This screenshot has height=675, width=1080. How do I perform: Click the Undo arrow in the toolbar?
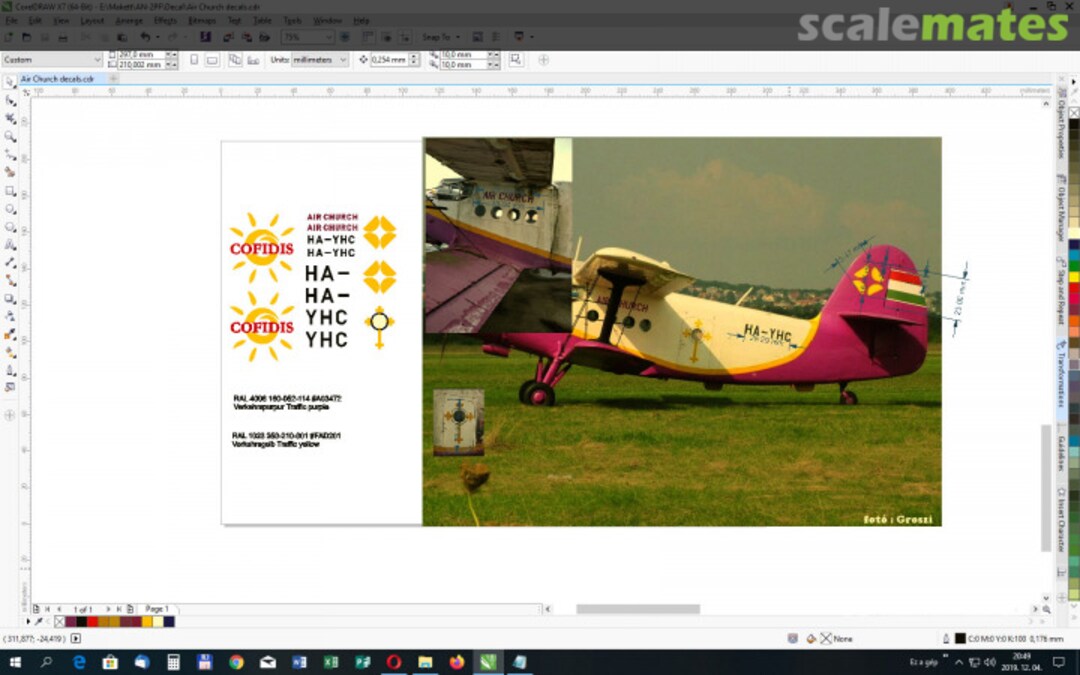146,37
